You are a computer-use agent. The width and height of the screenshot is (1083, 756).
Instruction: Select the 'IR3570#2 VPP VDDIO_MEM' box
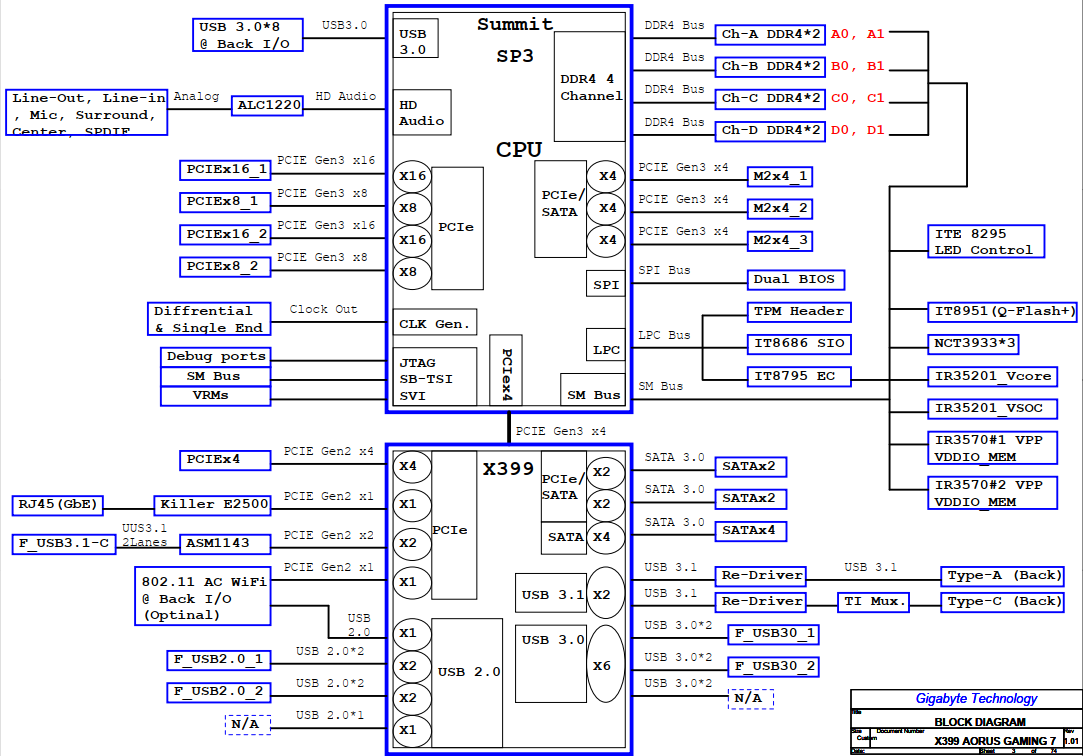pyautogui.click(x=992, y=494)
